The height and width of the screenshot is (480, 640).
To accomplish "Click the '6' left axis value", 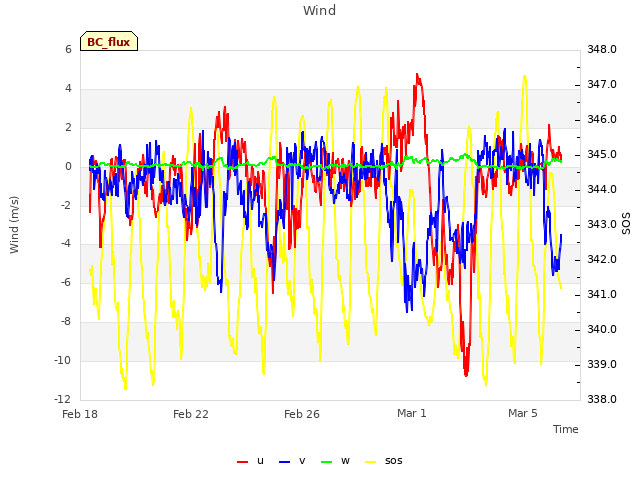I will (68, 49).
